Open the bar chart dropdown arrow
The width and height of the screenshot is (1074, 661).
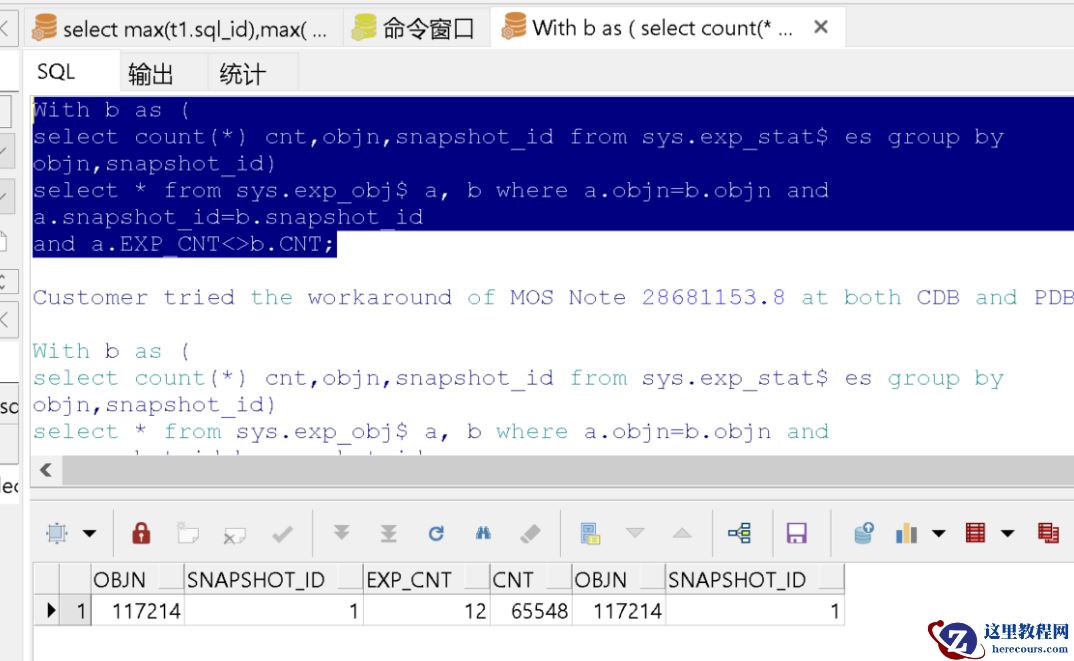(938, 534)
